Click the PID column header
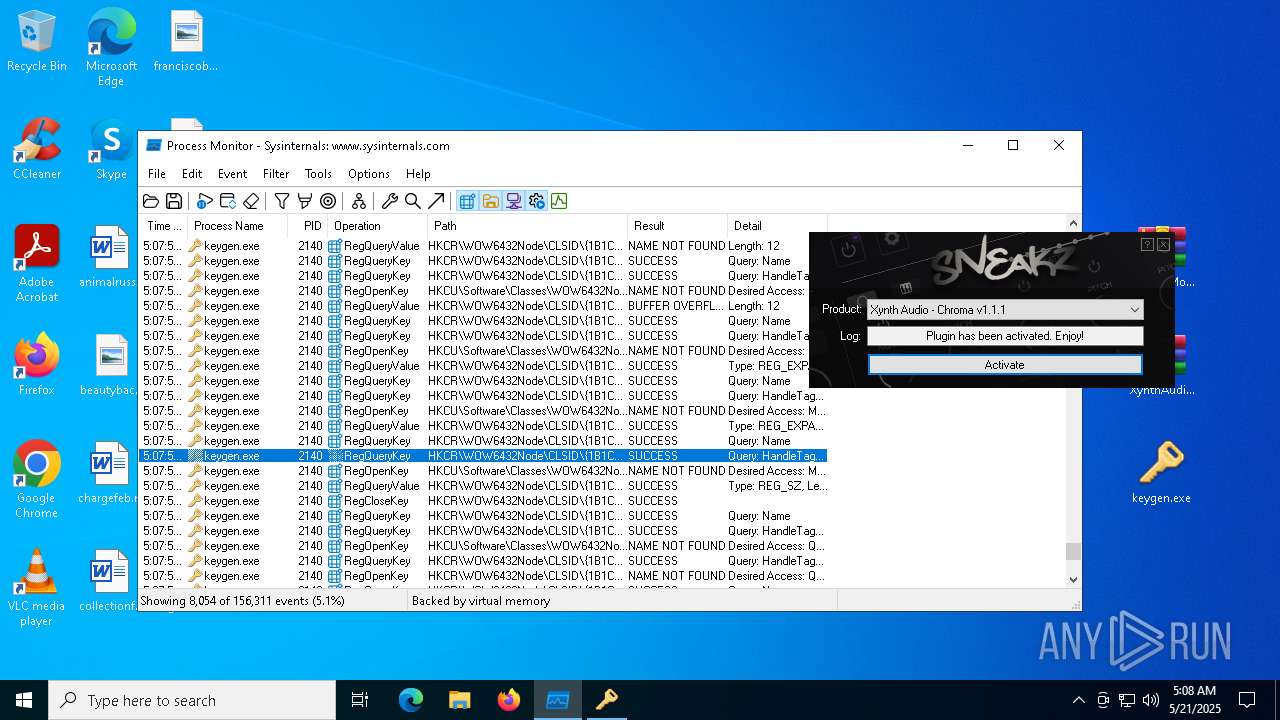Viewport: 1280px width, 720px height. pyautogui.click(x=308, y=226)
